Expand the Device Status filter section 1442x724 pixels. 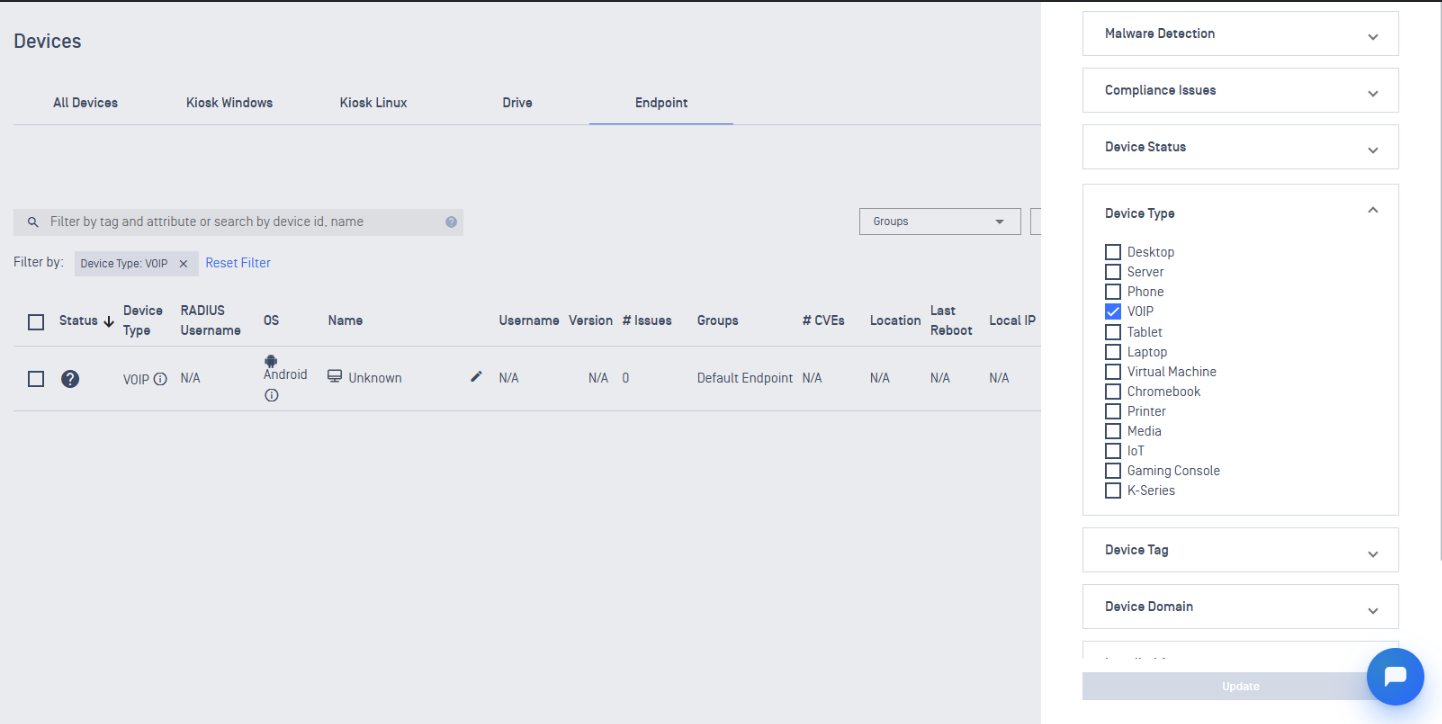click(1240, 147)
